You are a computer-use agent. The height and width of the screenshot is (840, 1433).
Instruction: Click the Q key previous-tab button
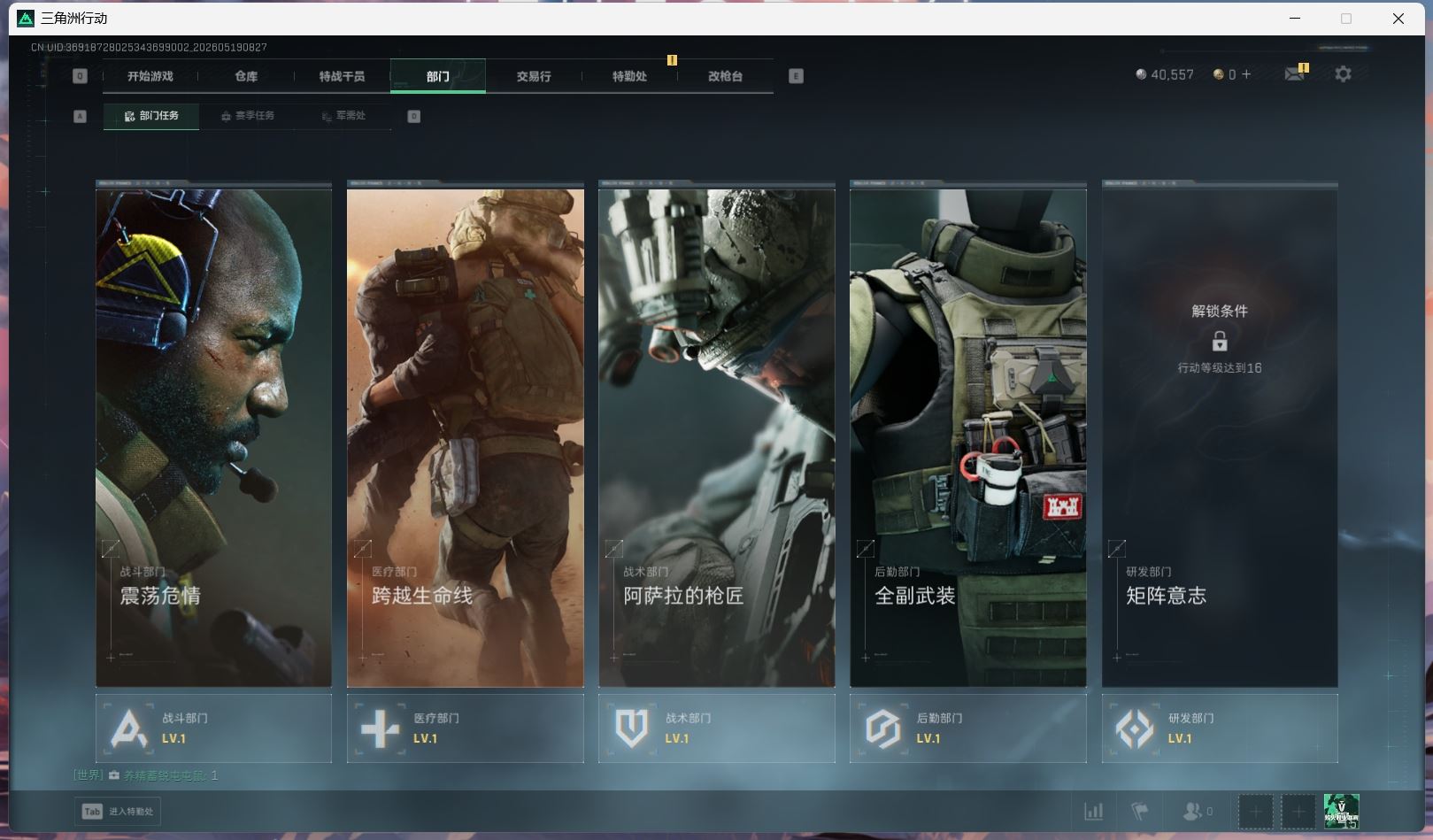click(80, 76)
